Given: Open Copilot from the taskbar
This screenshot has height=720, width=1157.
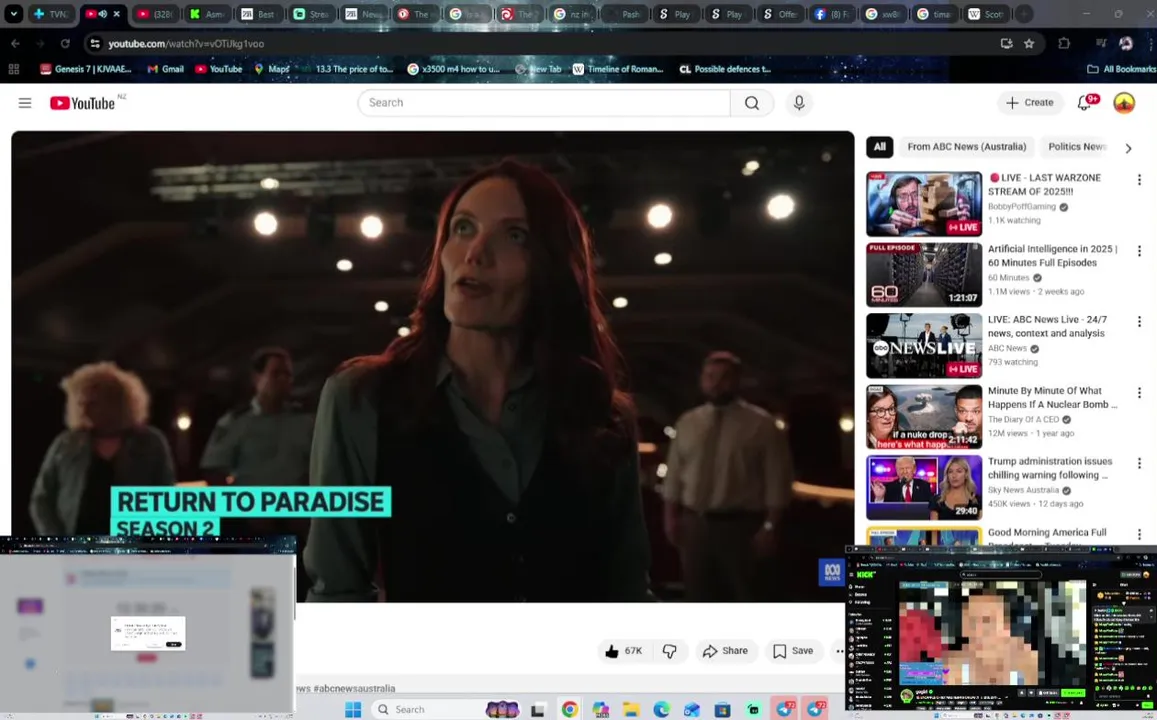Looking at the screenshot, I should (601, 710).
